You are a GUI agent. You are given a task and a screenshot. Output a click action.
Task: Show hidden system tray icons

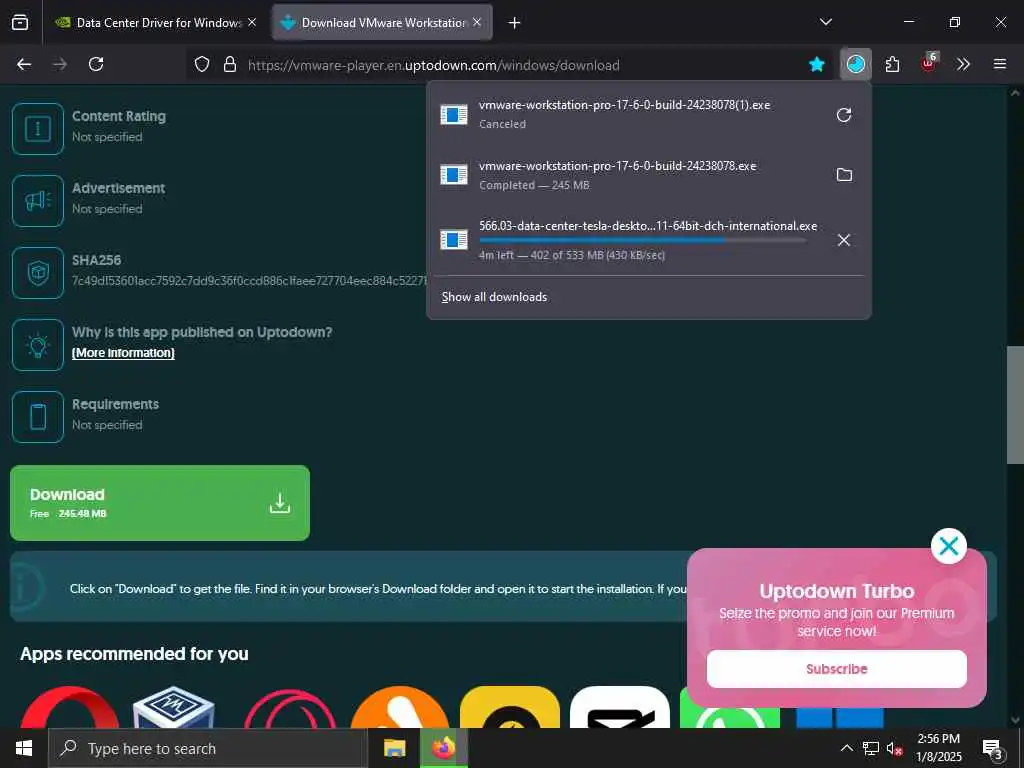tap(846, 748)
